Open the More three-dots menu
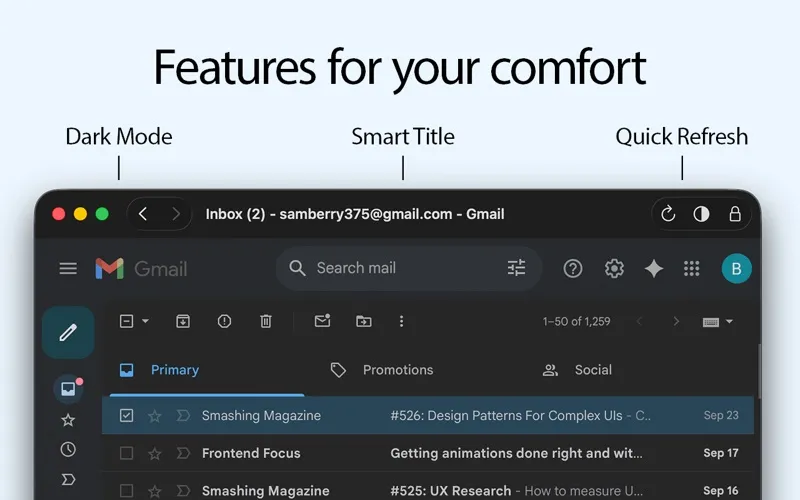This screenshot has height=500, width=800. coord(402,321)
